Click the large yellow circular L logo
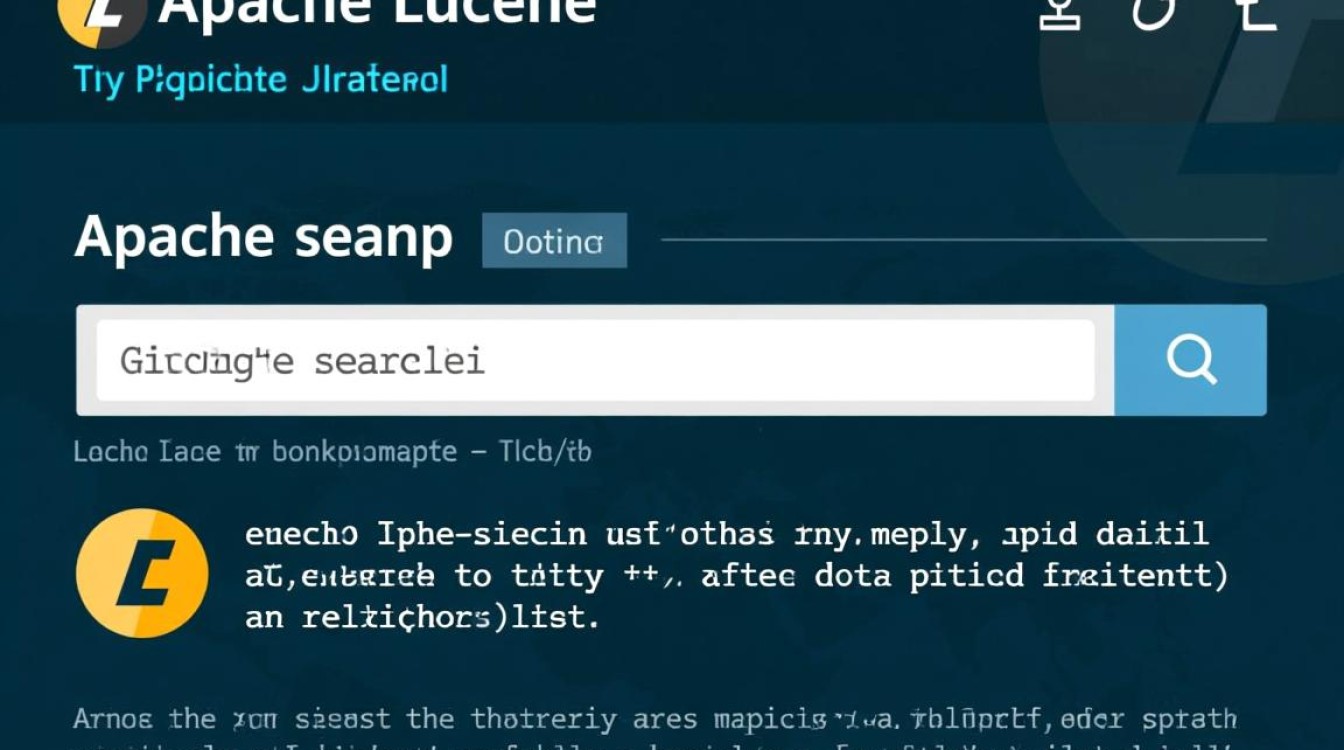This screenshot has width=1344, height=750. (x=142, y=573)
